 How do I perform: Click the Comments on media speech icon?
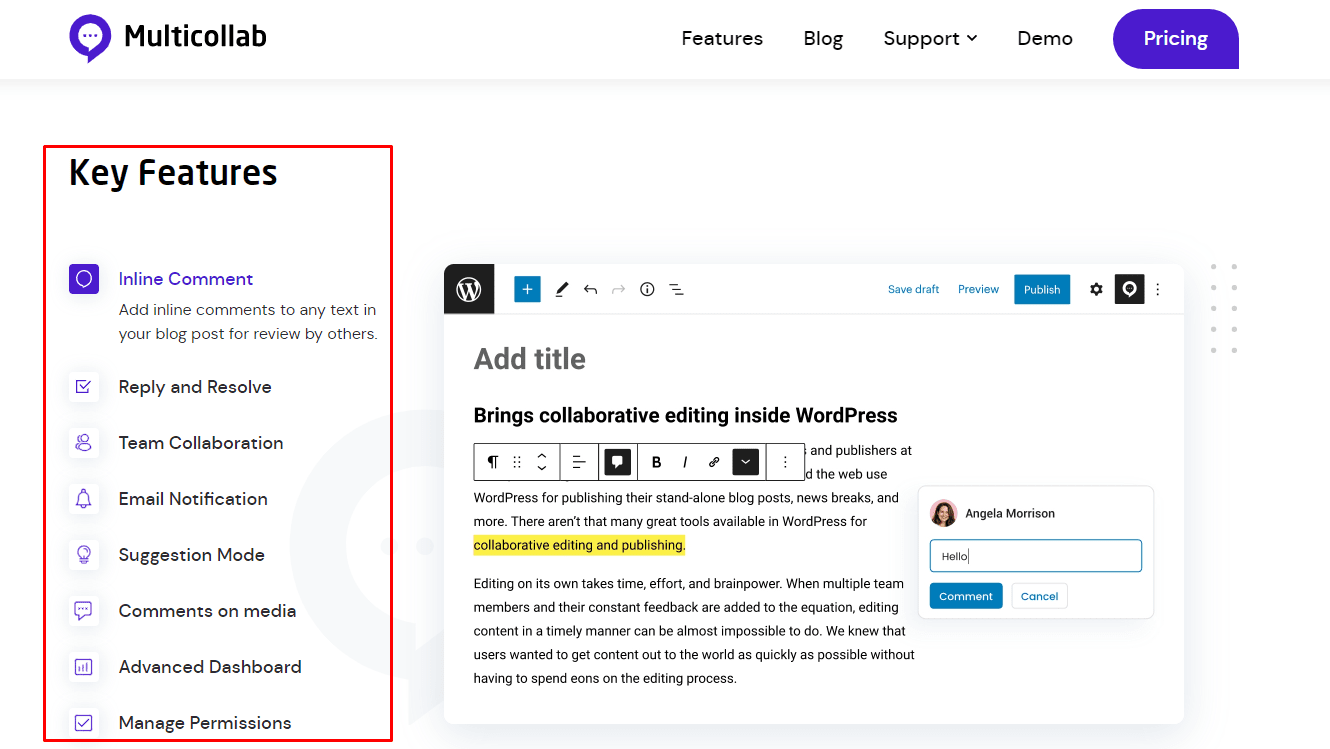(x=84, y=611)
